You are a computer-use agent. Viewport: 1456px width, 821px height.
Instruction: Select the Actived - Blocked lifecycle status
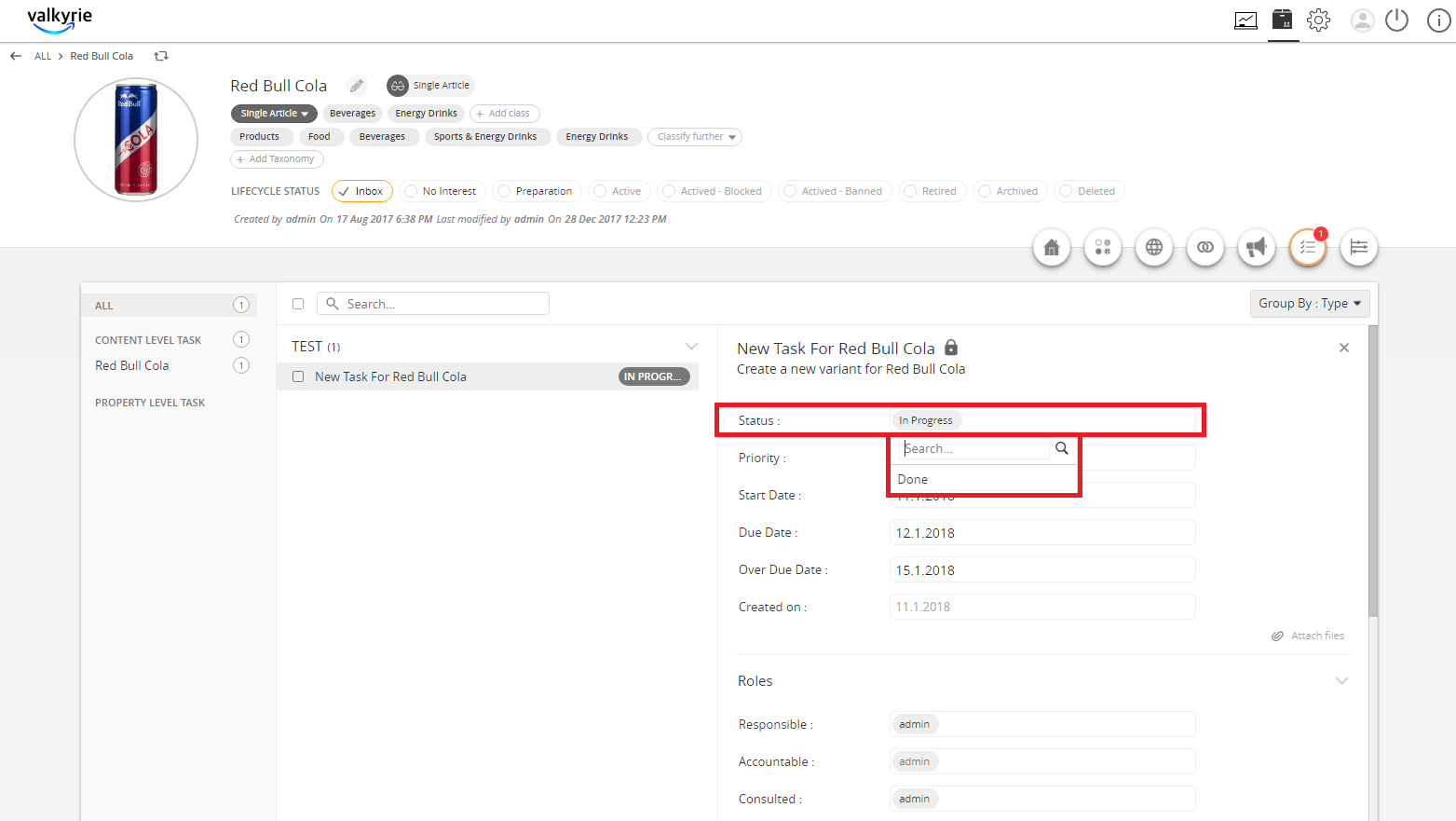coord(714,191)
